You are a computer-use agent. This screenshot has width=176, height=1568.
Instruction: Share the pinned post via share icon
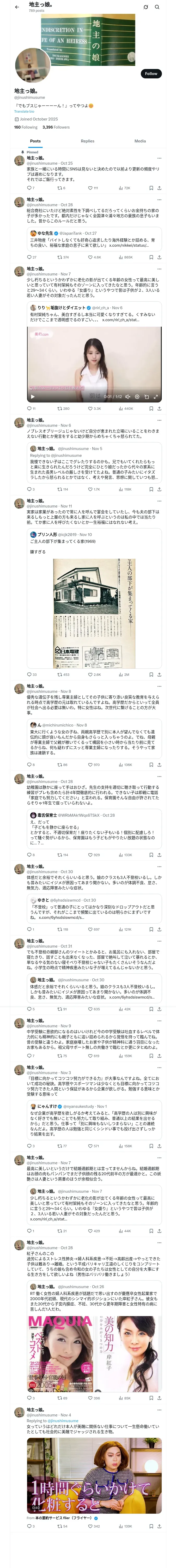(159, 188)
